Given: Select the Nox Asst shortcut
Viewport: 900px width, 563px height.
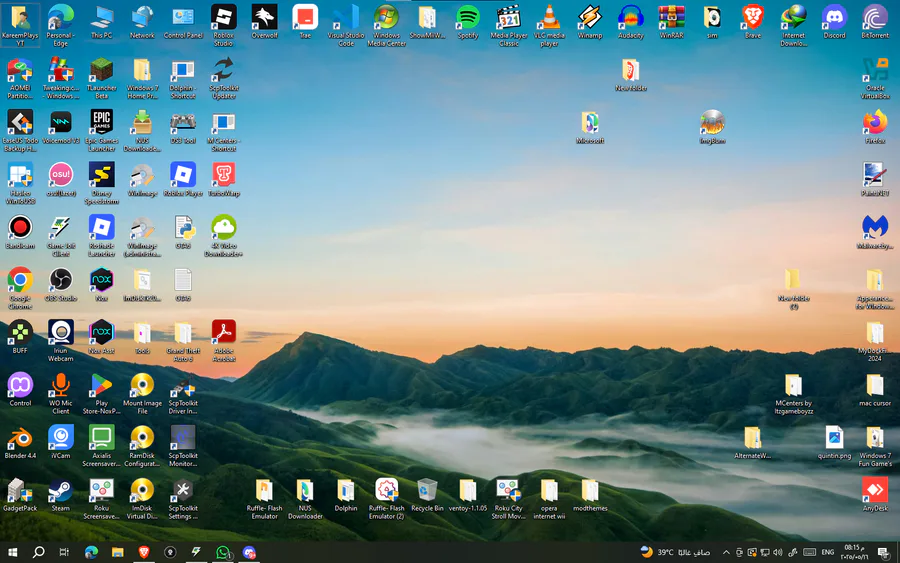Looking at the screenshot, I should click(102, 337).
